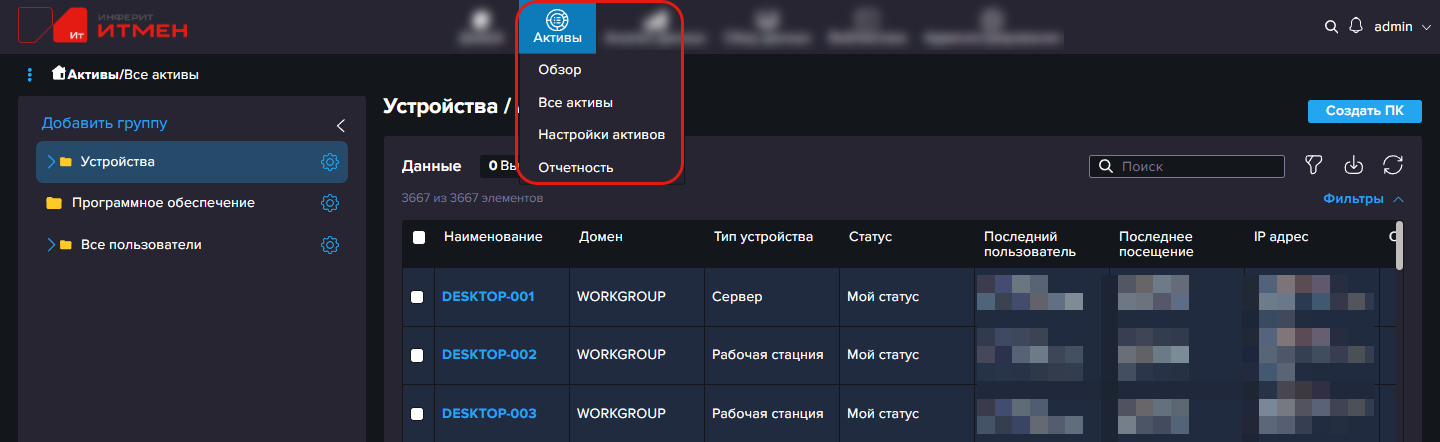
Task: Check the DESKTOP-002 row checkbox
Action: tap(417, 355)
